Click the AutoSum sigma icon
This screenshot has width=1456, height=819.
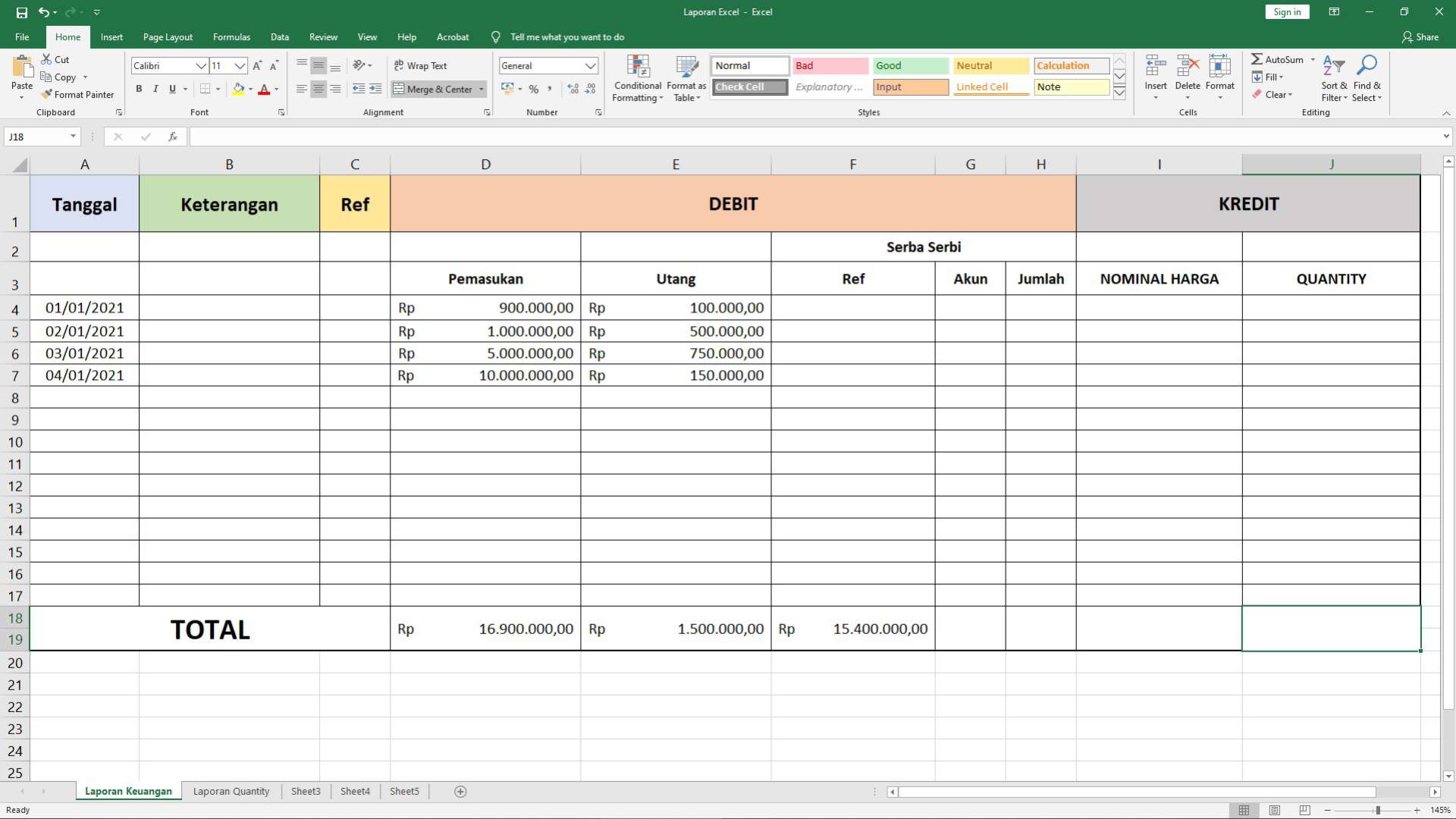pos(1257,59)
